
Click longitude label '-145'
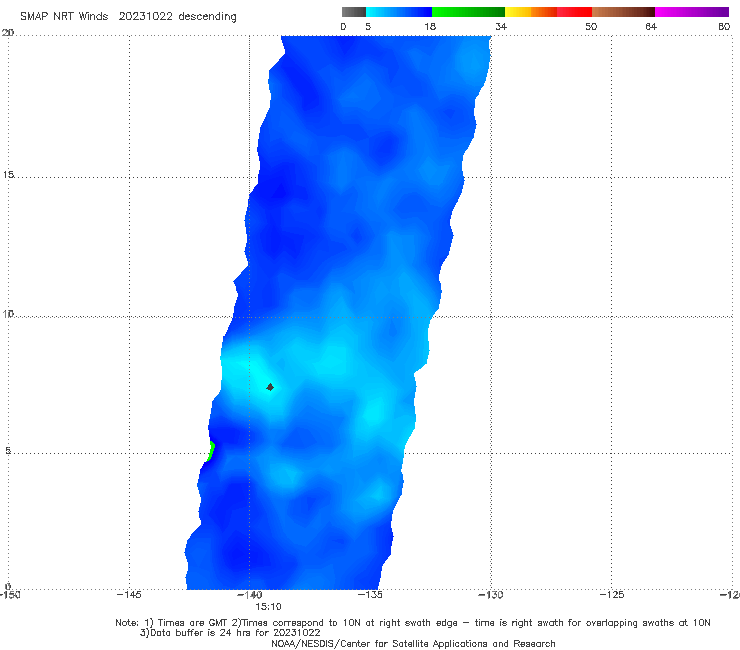128,595
